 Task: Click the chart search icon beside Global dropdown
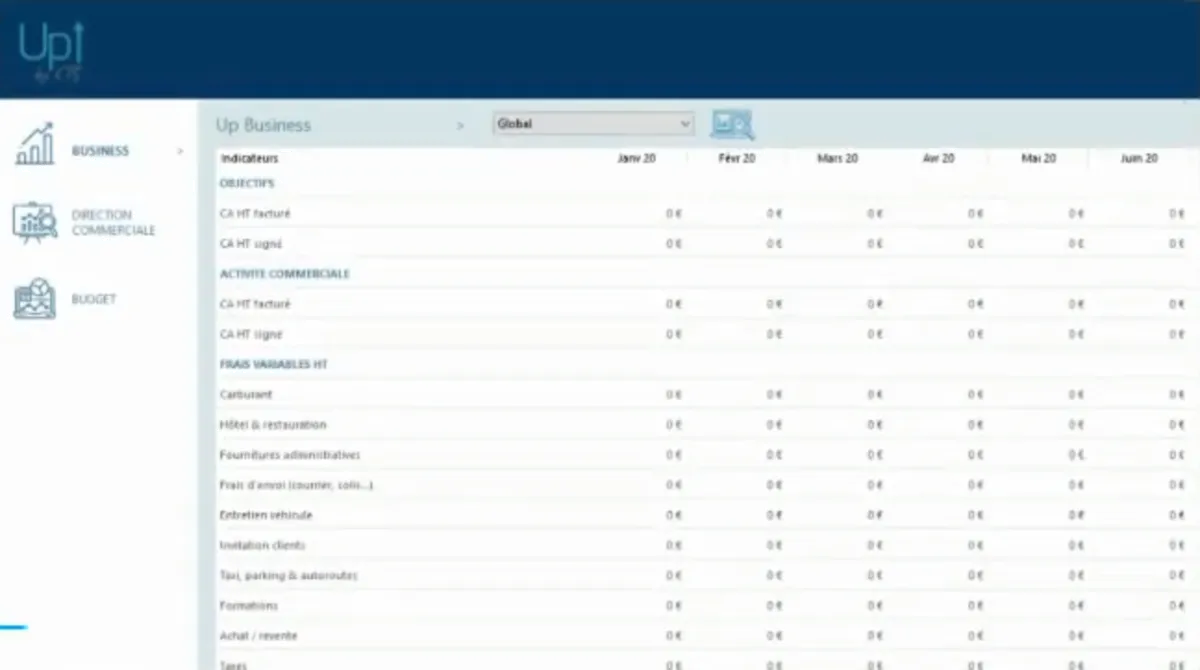click(x=733, y=124)
